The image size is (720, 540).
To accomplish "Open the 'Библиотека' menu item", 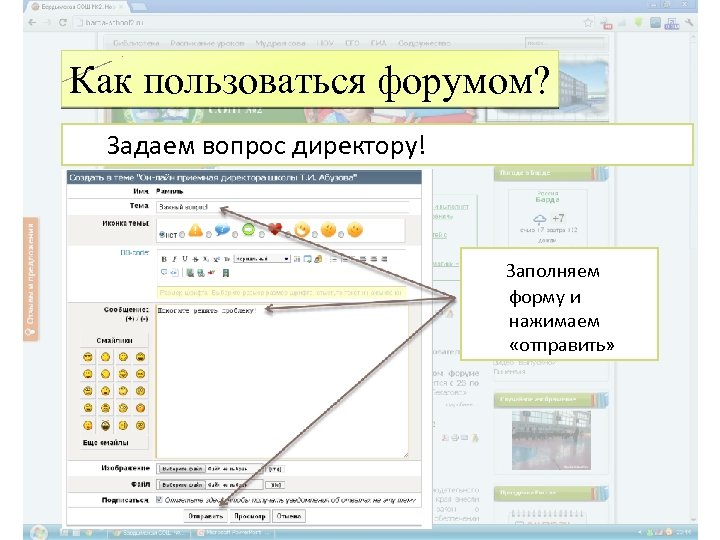I will click(x=136, y=43).
